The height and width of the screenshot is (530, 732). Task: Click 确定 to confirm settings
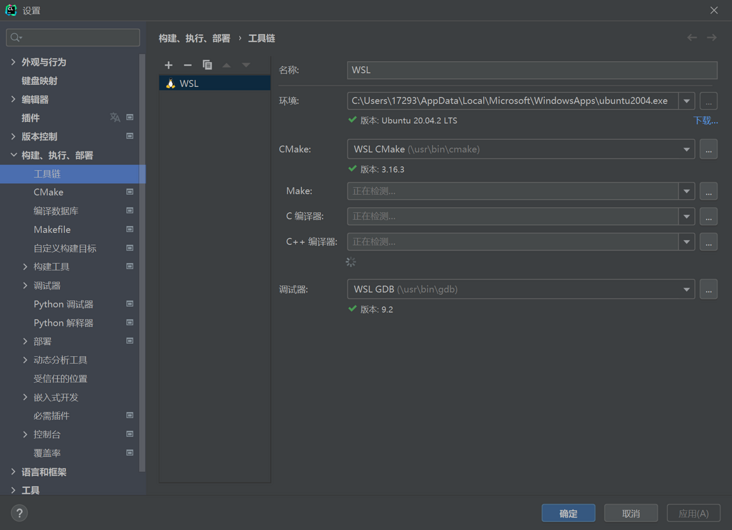point(568,513)
